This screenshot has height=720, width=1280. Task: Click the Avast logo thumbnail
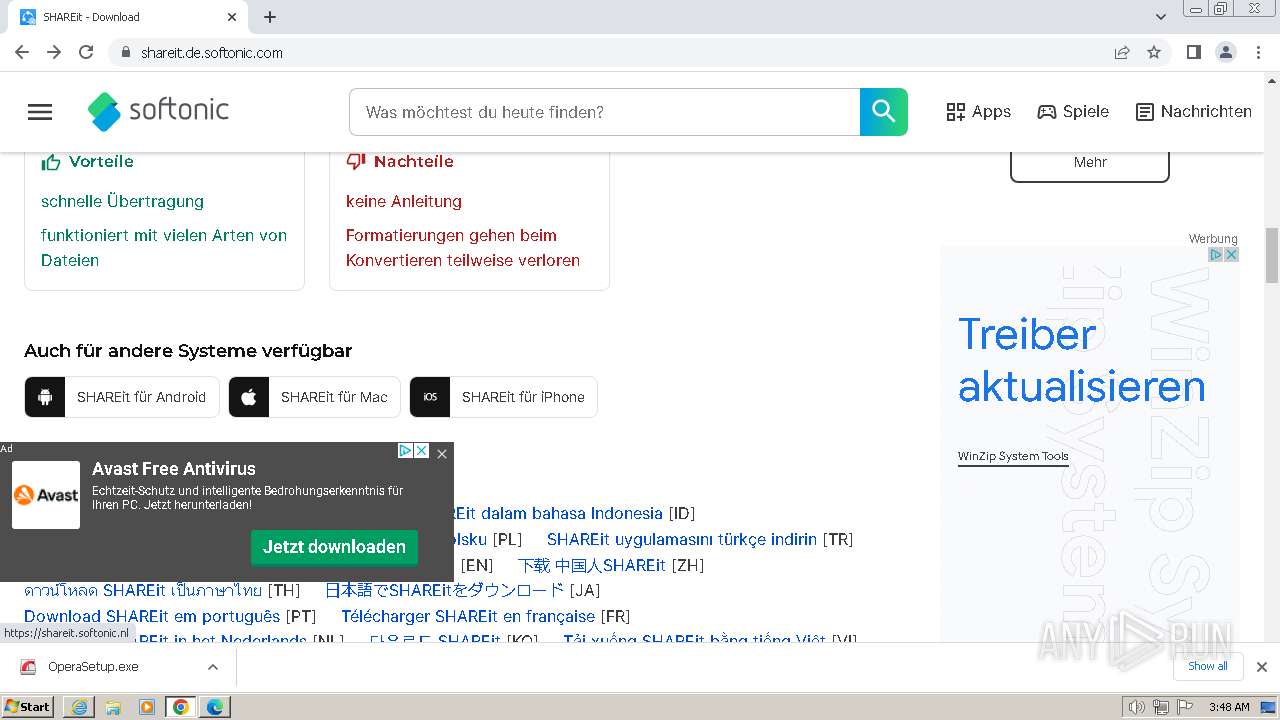tap(46, 495)
